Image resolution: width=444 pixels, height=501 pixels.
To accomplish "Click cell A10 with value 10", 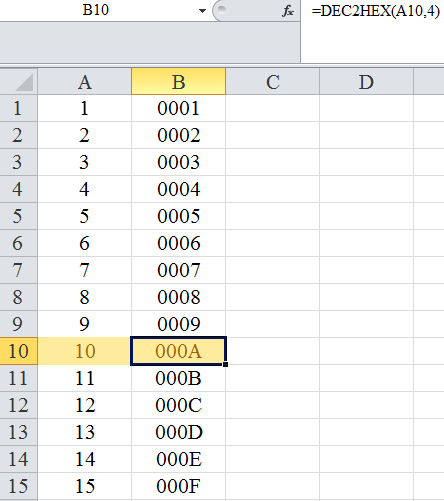I will tap(85, 351).
